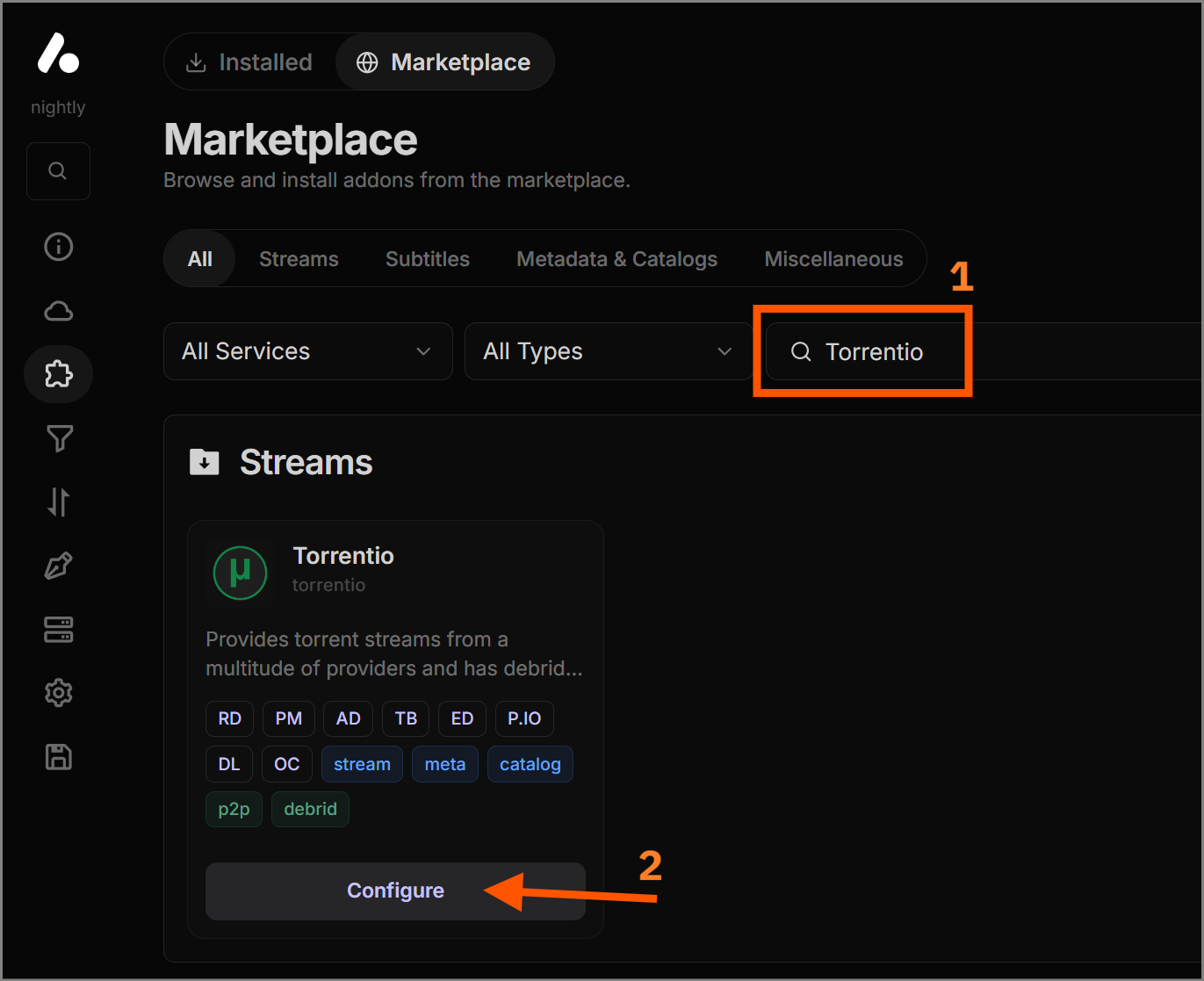Select the puzzle piece addons sidebar icon

click(x=59, y=374)
